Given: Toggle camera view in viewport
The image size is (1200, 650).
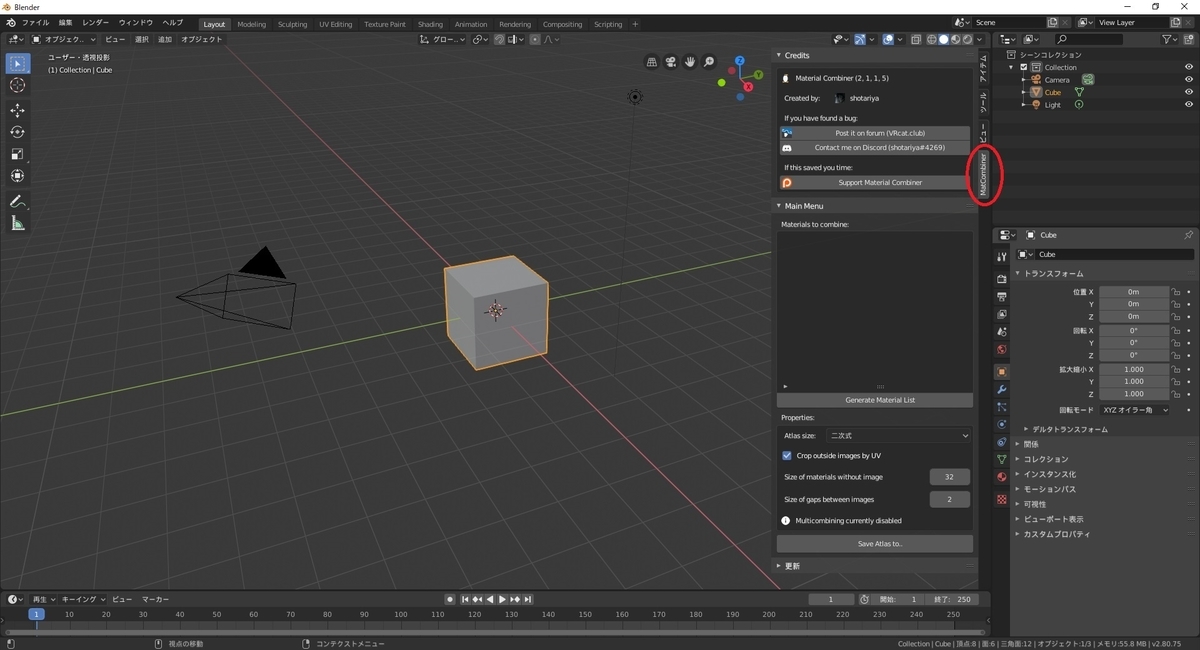Looking at the screenshot, I should pyautogui.click(x=671, y=62).
